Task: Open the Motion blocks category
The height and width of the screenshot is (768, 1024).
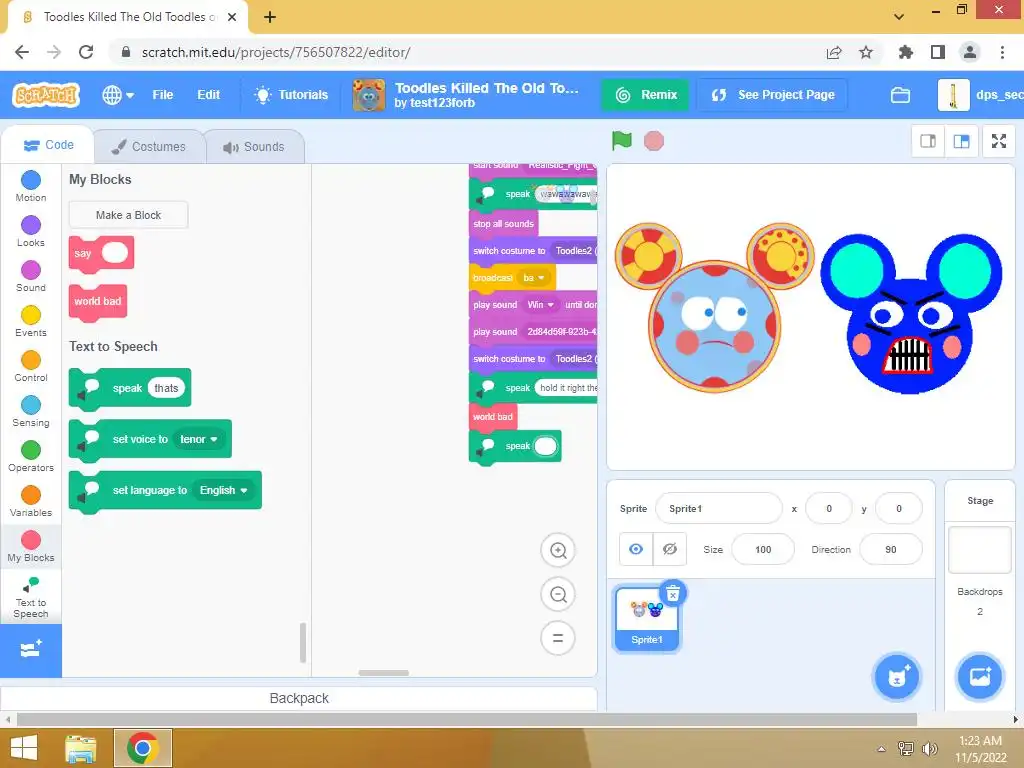Action: tap(31, 186)
